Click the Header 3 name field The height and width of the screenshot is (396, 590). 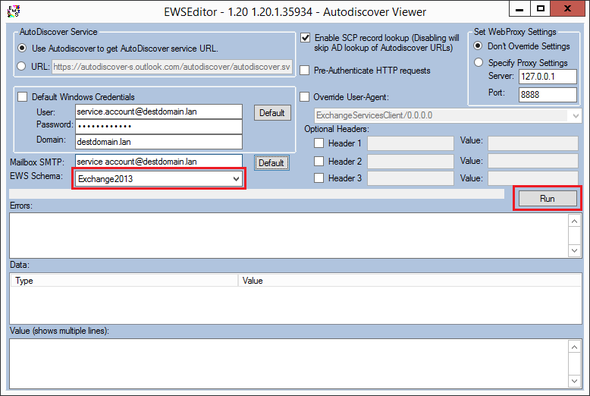[411, 178]
